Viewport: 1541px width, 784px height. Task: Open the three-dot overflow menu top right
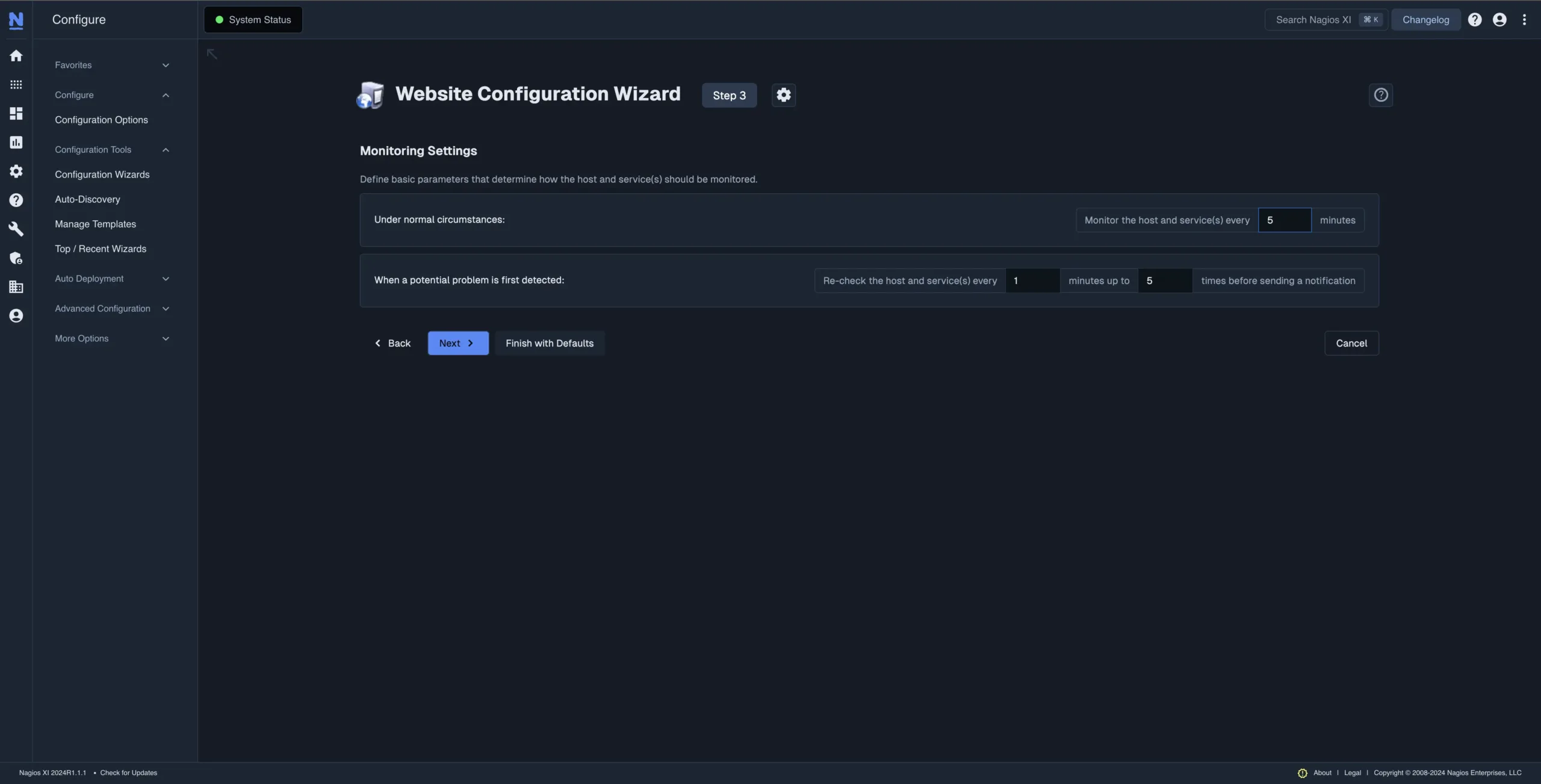click(x=1525, y=19)
